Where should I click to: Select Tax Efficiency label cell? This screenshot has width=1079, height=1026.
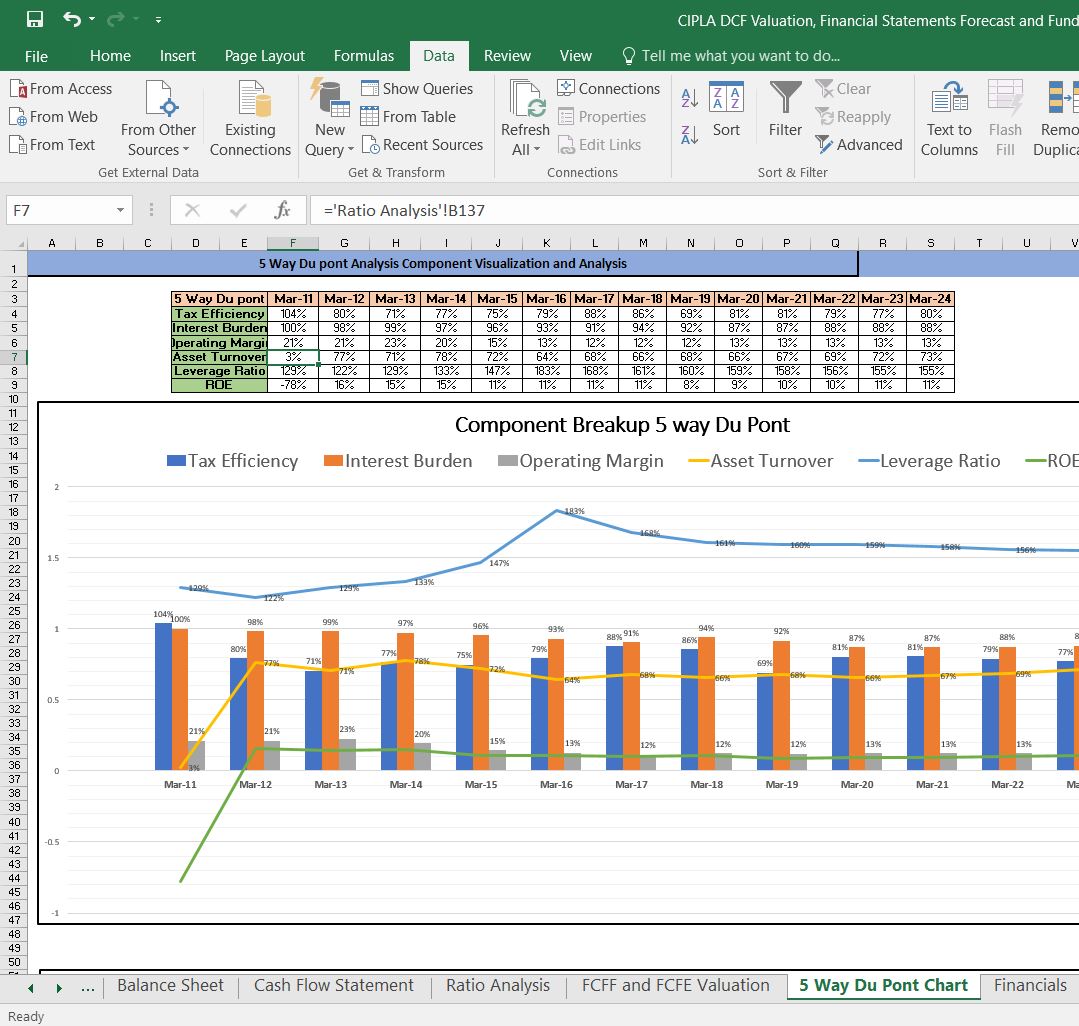pyautogui.click(x=220, y=314)
